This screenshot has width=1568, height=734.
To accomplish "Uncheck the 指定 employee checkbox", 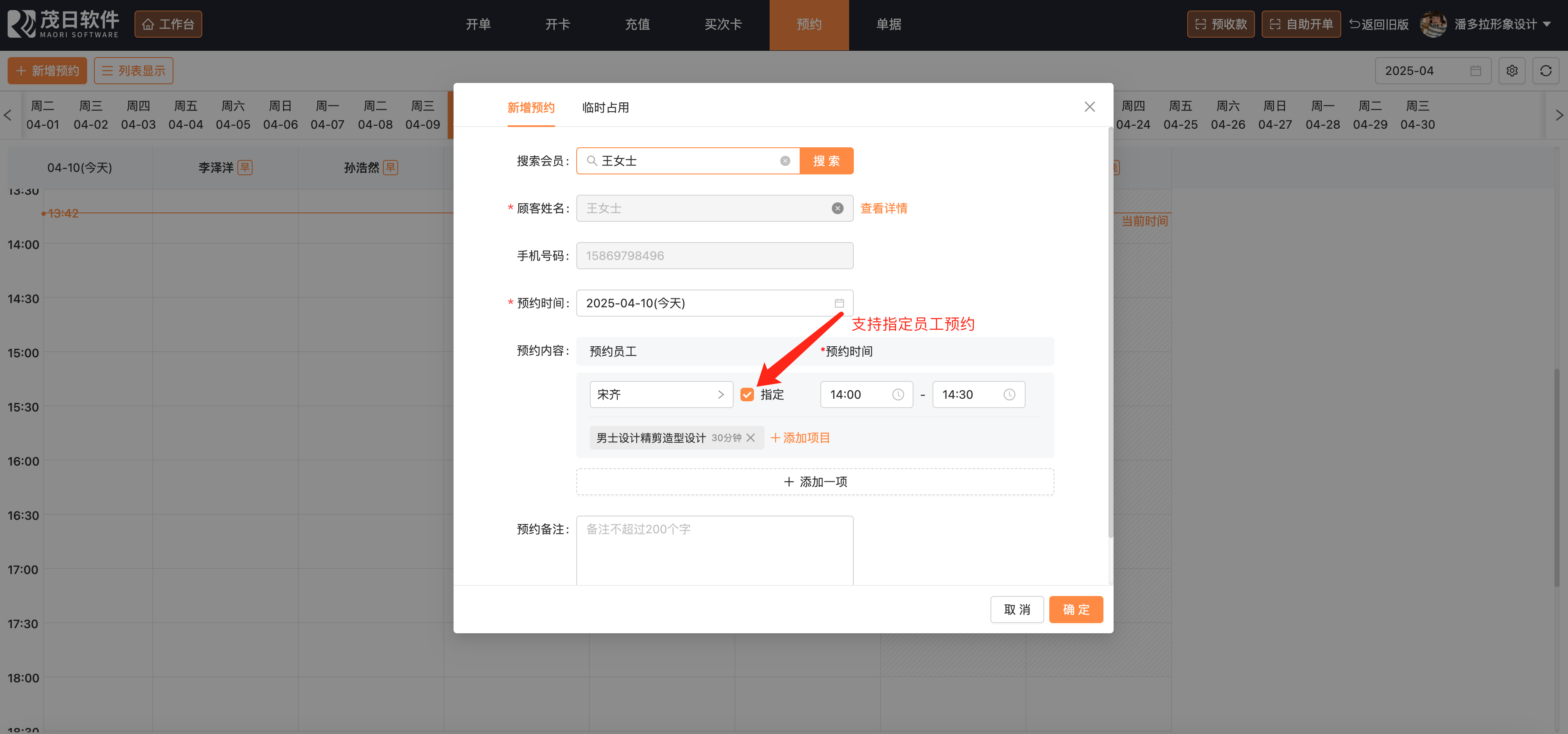I will click(x=747, y=395).
